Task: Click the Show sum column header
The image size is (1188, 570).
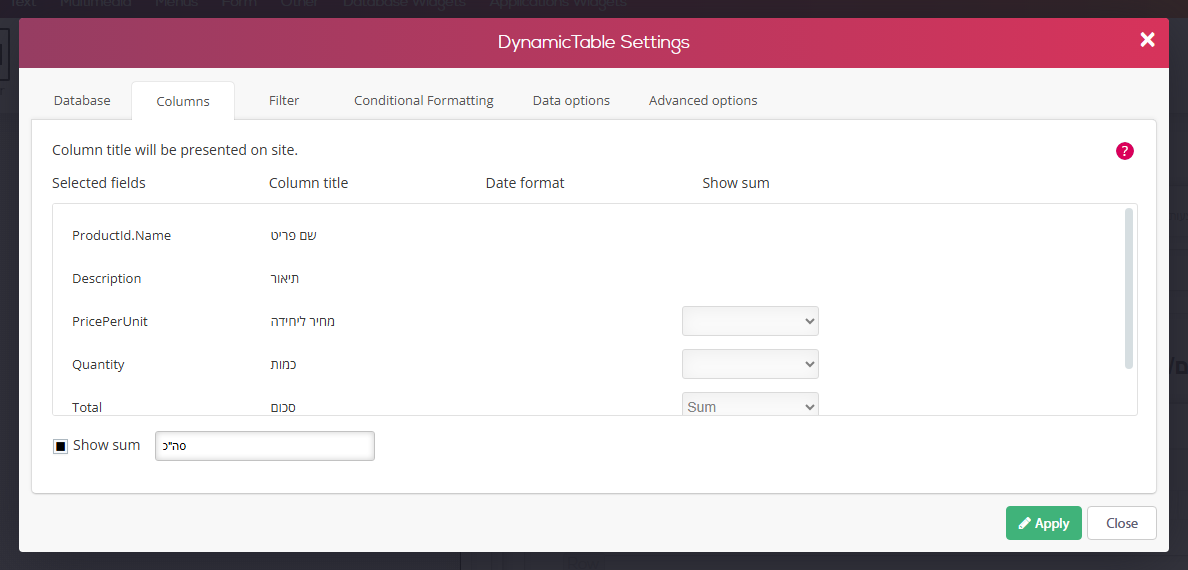Action: click(x=736, y=183)
